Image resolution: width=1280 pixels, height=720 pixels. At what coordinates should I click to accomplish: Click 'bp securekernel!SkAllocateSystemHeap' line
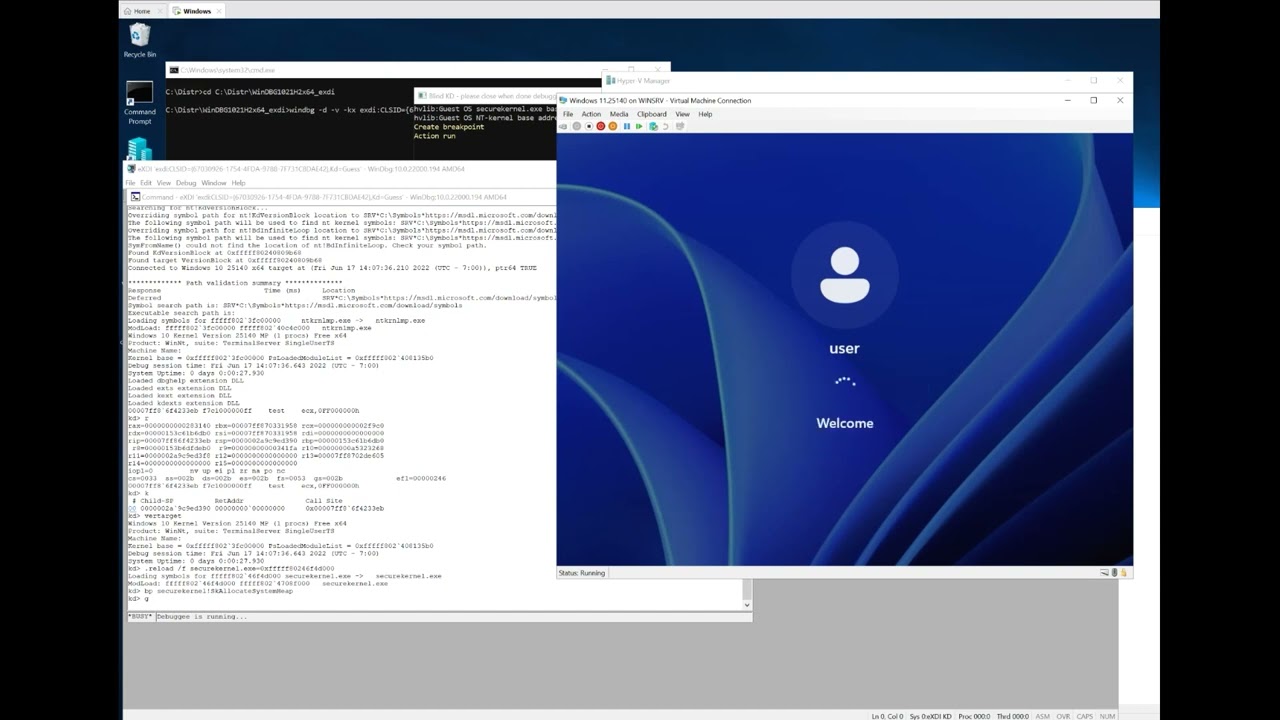click(219, 591)
